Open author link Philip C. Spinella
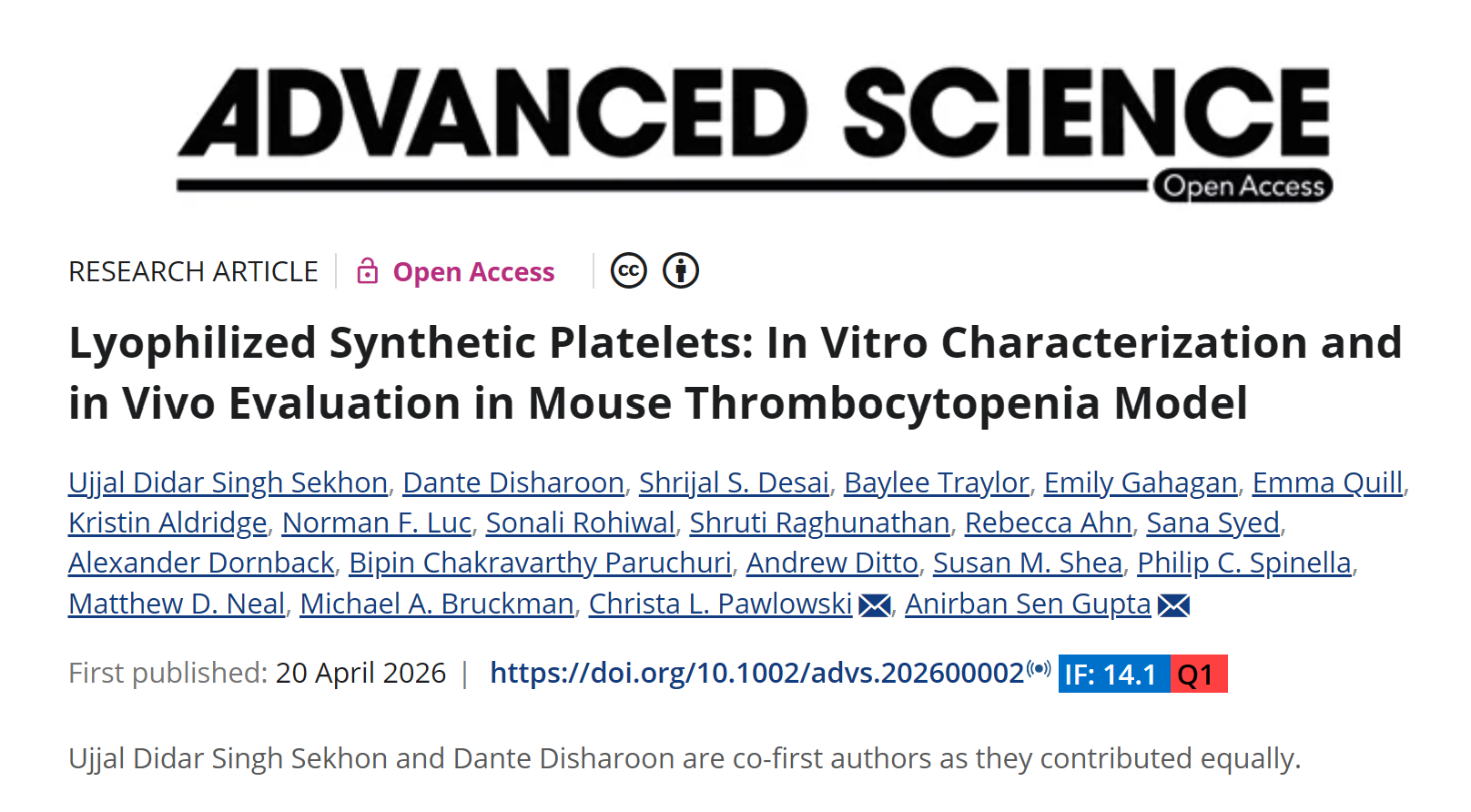Viewport: 1471px width, 812px height. (x=1243, y=563)
